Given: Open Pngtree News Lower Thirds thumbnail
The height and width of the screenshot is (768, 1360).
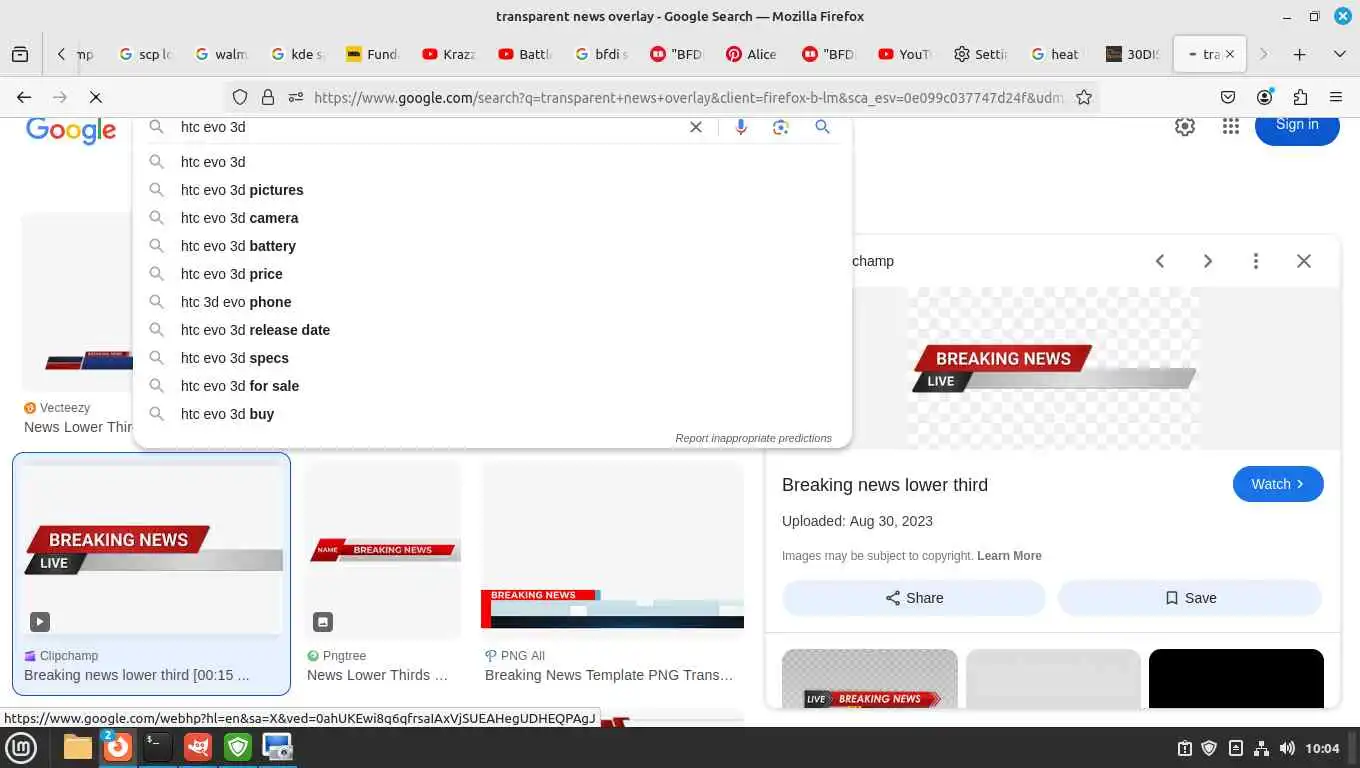Looking at the screenshot, I should click(x=383, y=549).
